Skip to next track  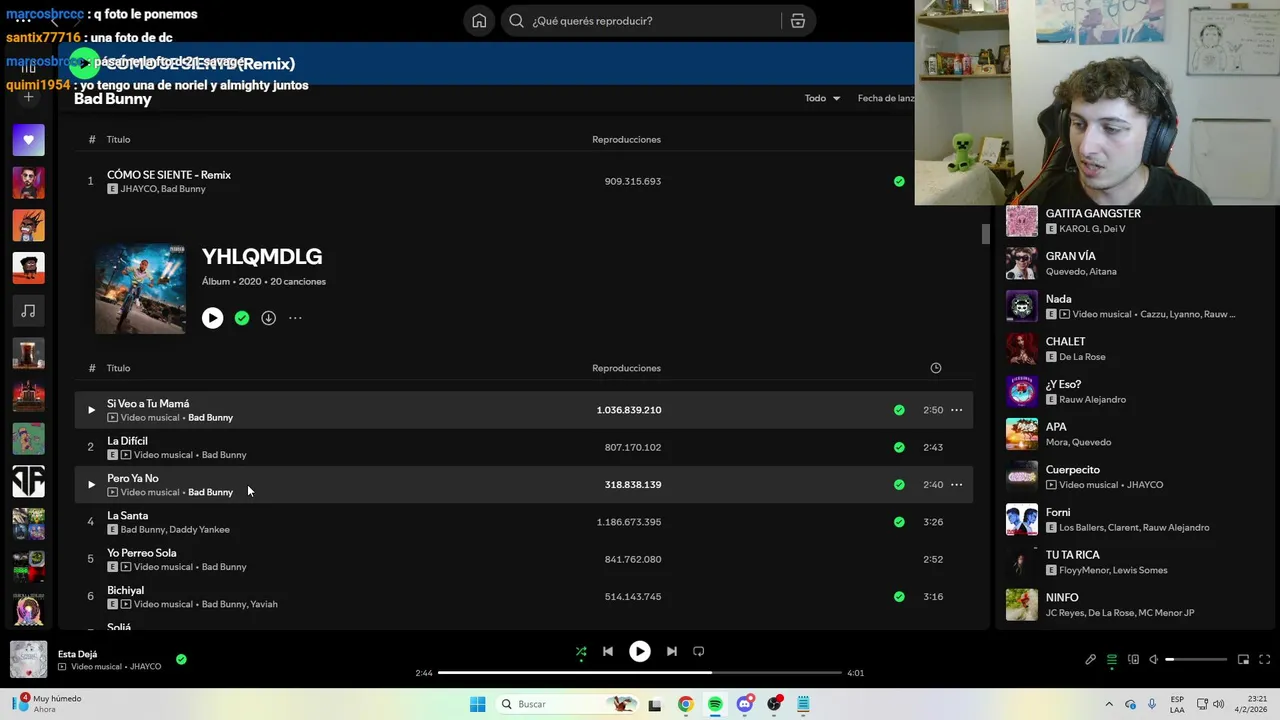point(671,651)
